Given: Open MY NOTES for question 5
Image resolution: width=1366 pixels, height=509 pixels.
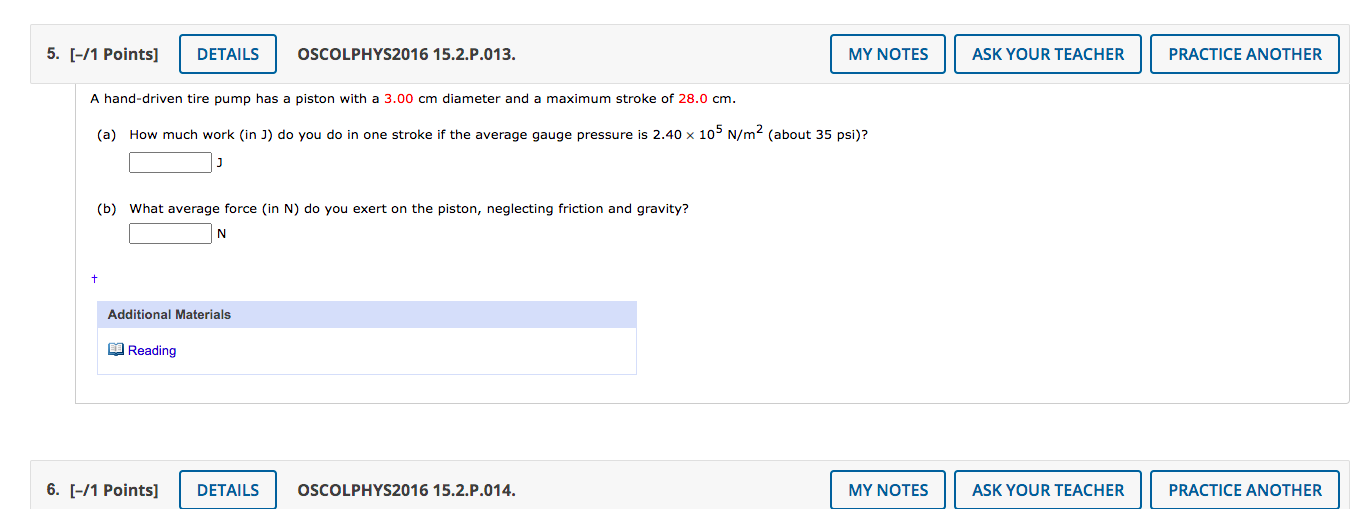Looking at the screenshot, I should pos(888,54).
